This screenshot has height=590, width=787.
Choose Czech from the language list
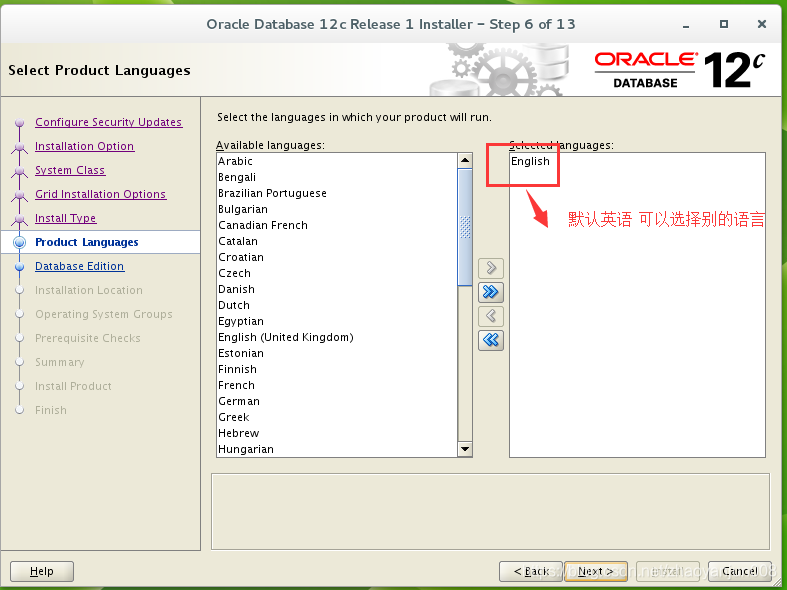tap(337, 273)
